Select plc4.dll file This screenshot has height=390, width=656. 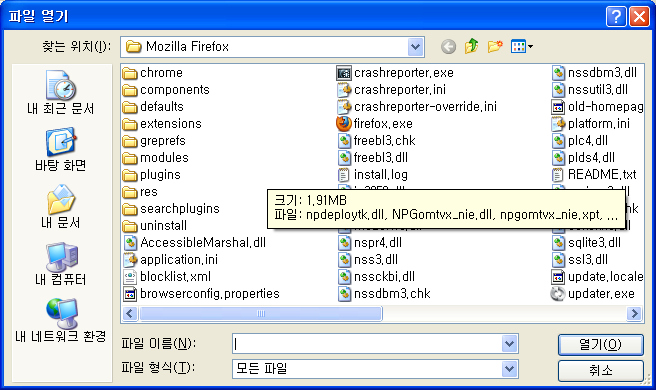[579, 141]
